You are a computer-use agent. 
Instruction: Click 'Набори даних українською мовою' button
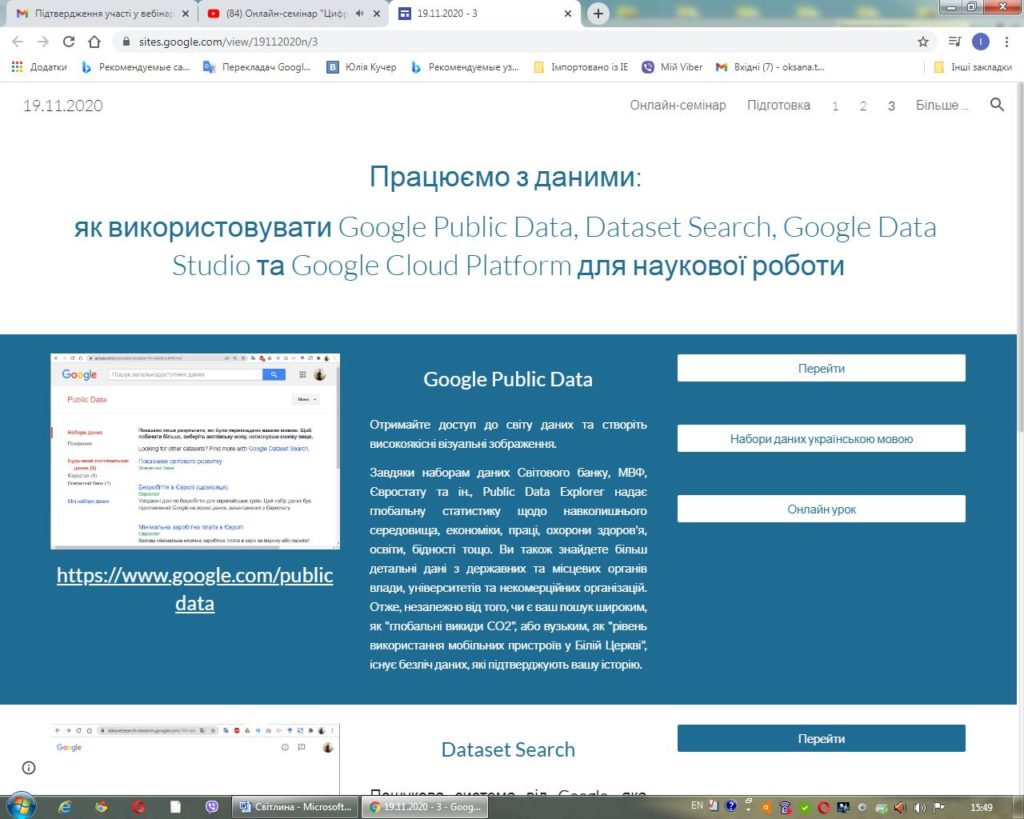coord(821,438)
